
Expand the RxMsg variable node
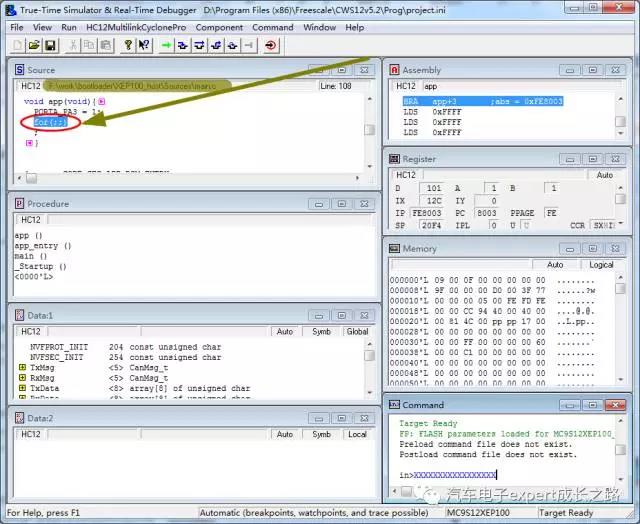click(x=22, y=378)
